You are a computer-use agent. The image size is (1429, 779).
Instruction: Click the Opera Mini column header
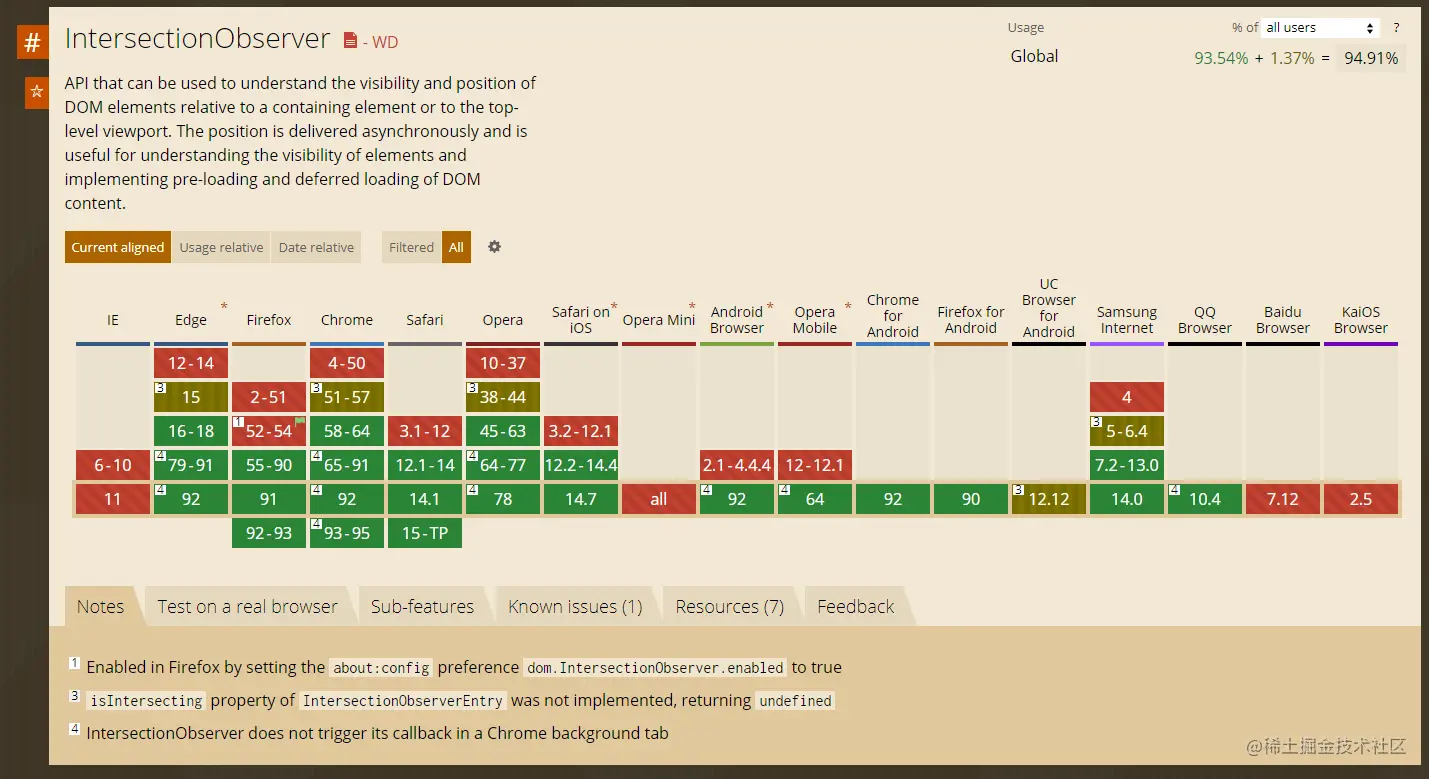pos(659,320)
